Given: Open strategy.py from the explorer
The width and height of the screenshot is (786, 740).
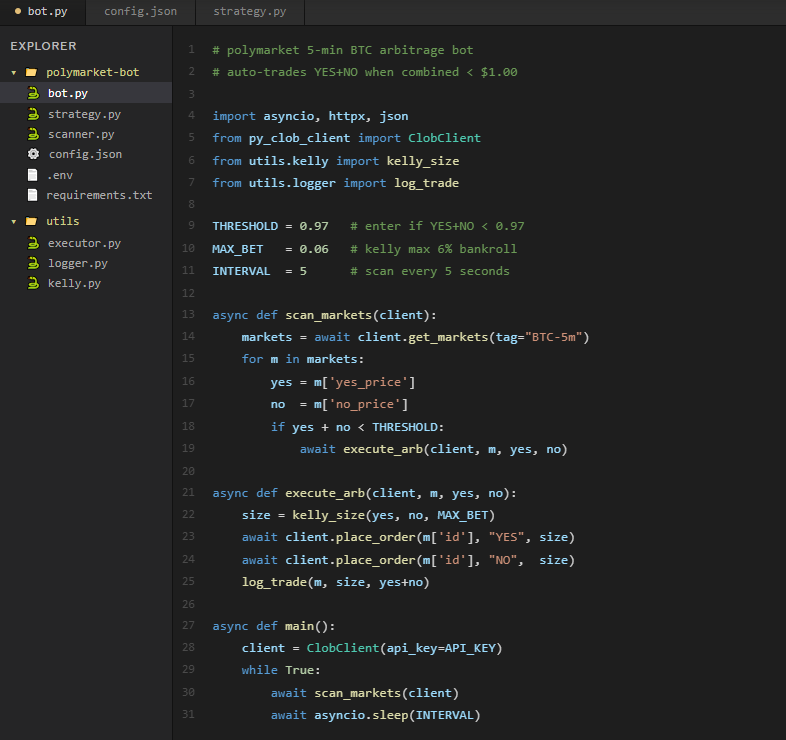Looking at the screenshot, I should coord(84,114).
